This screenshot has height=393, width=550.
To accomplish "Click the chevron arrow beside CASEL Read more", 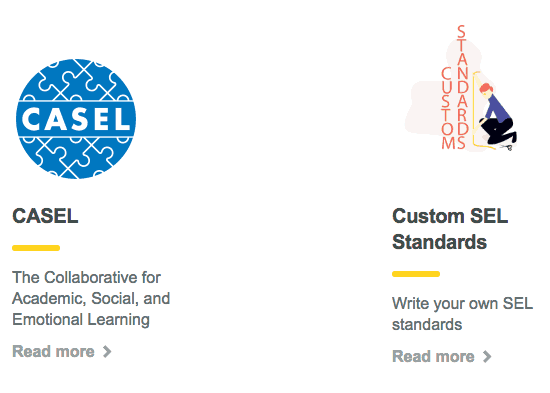I will tap(107, 351).
